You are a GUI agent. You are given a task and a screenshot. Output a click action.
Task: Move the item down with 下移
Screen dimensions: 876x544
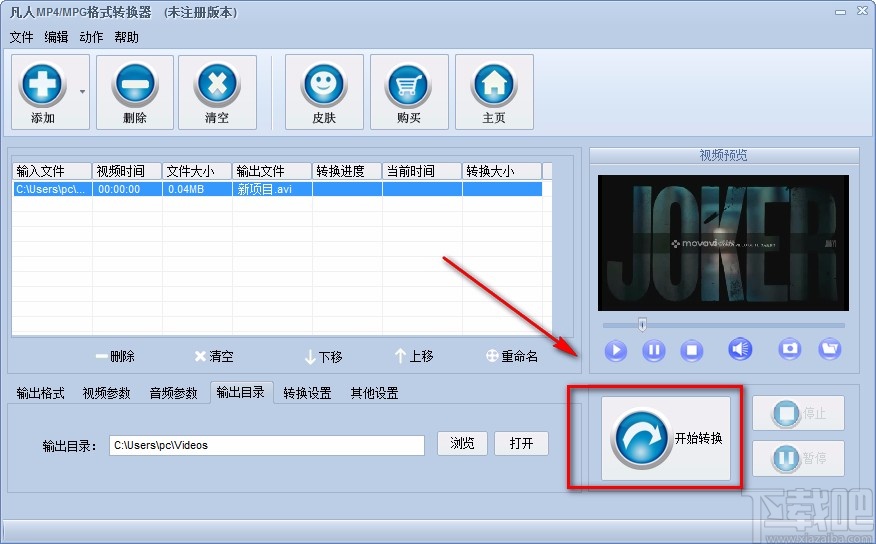[323, 356]
